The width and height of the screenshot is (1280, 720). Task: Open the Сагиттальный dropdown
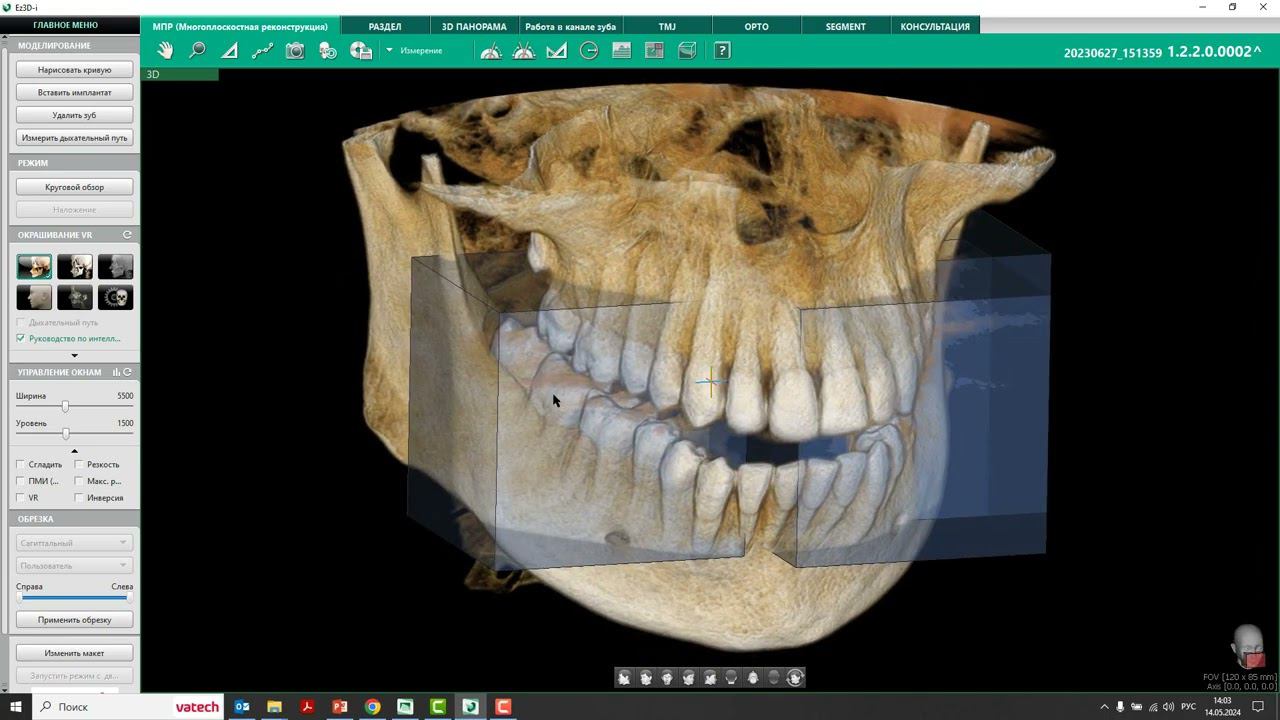pyautogui.click(x=74, y=543)
